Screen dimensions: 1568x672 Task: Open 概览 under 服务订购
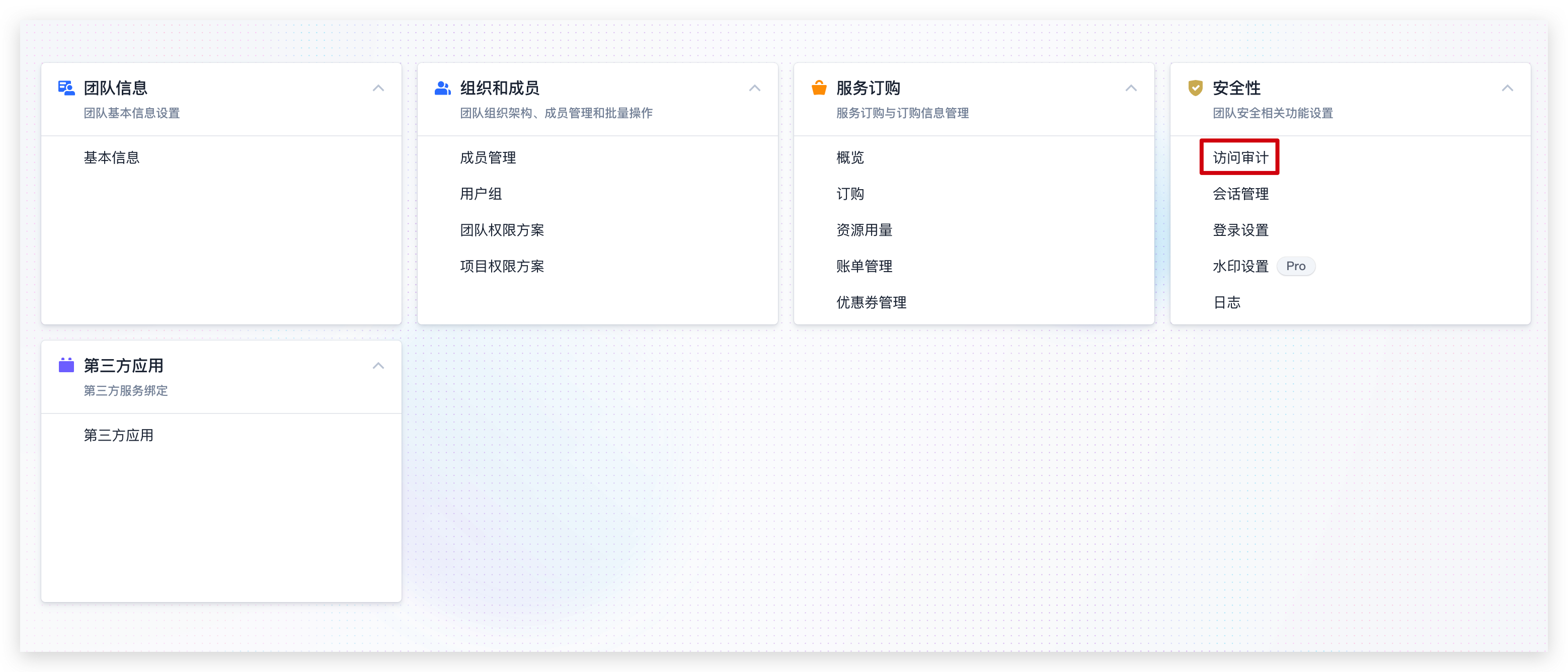coord(850,157)
